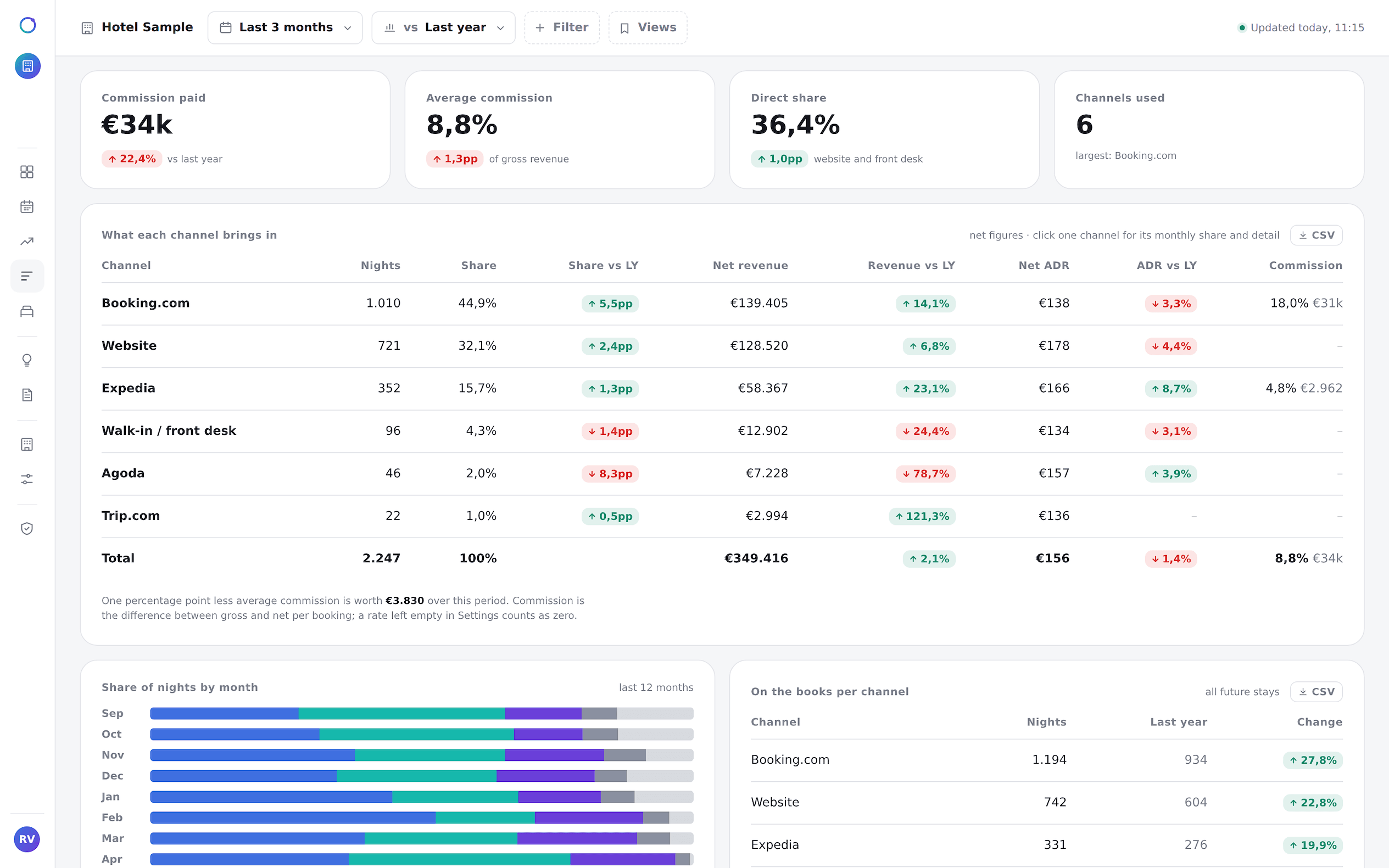
Task: Select the Website row in channel table
Action: (722, 345)
